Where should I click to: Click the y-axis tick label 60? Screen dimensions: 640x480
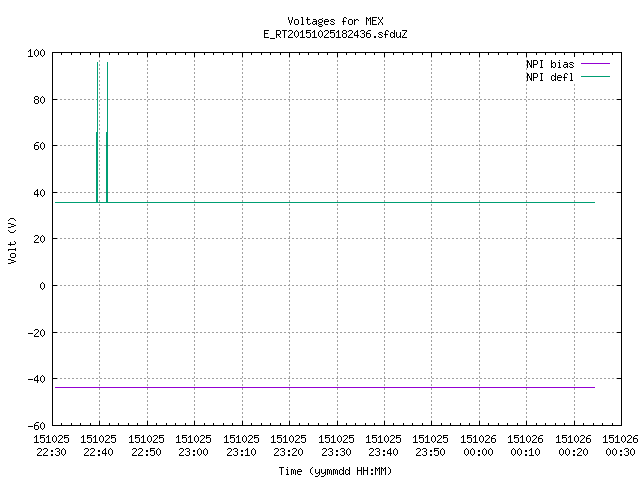click(x=39, y=146)
